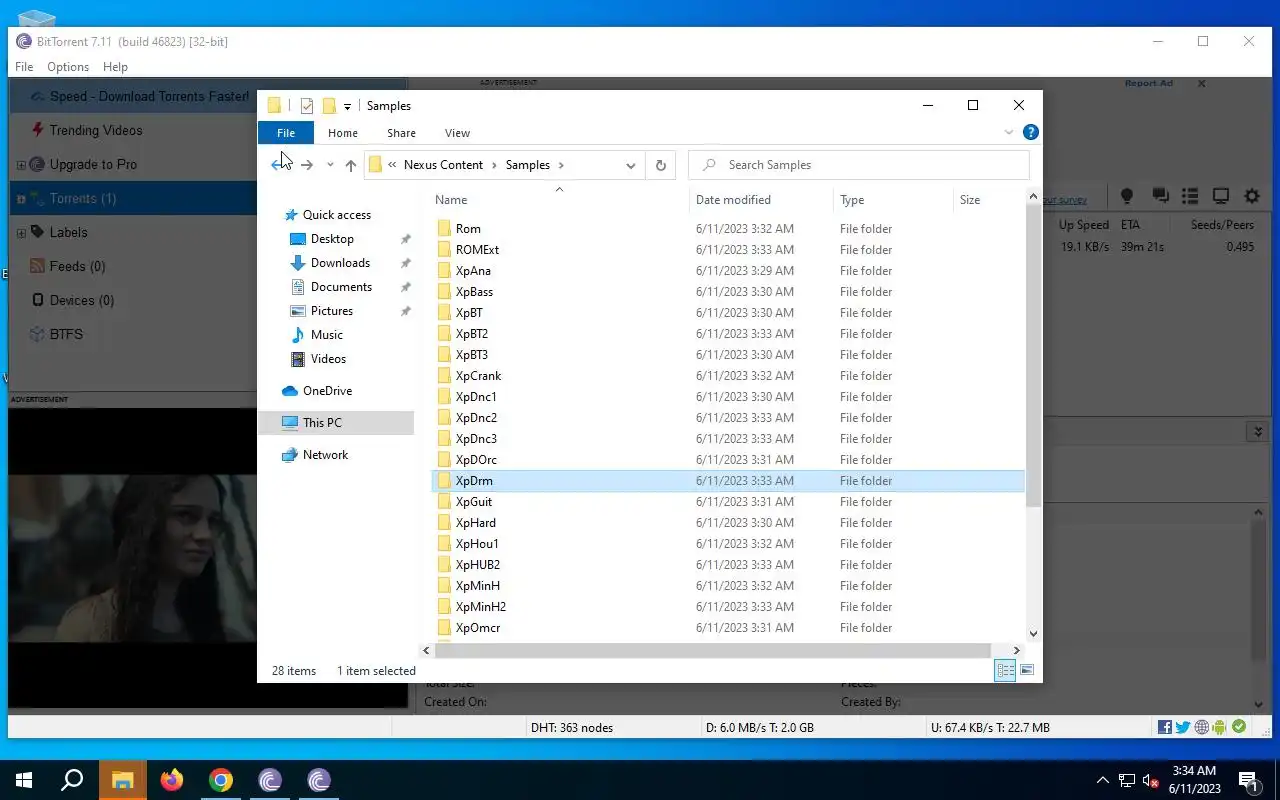The height and width of the screenshot is (800, 1280).
Task: Expand the Labels node in BitTorrent sidebar
Action: [21, 233]
